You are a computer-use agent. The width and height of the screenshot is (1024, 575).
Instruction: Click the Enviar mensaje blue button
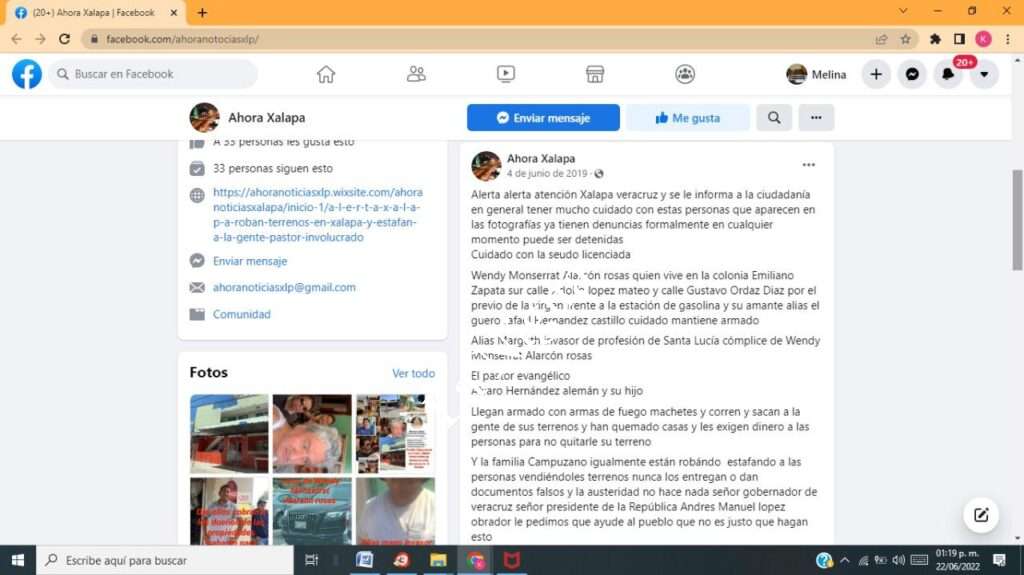pos(543,118)
